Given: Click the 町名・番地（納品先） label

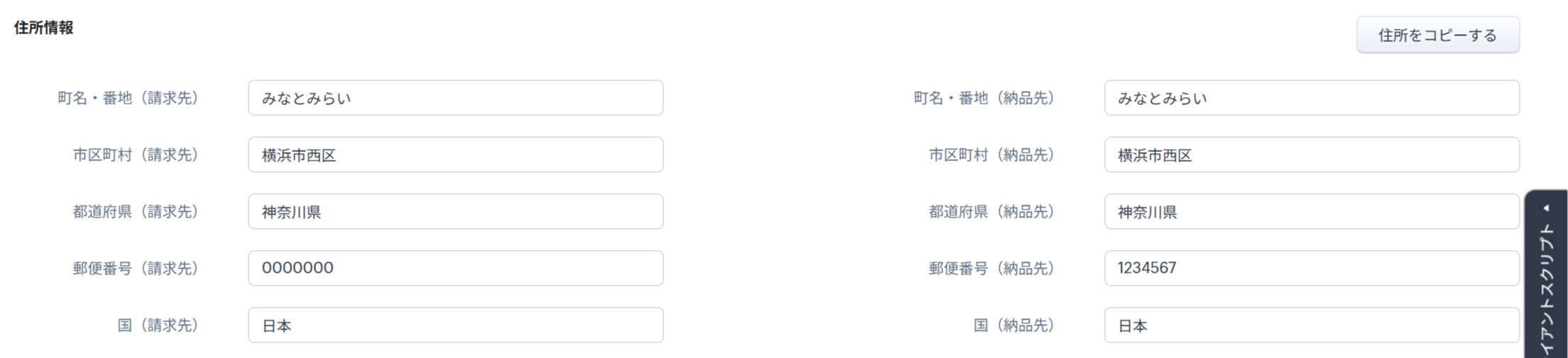Looking at the screenshot, I should tap(984, 98).
